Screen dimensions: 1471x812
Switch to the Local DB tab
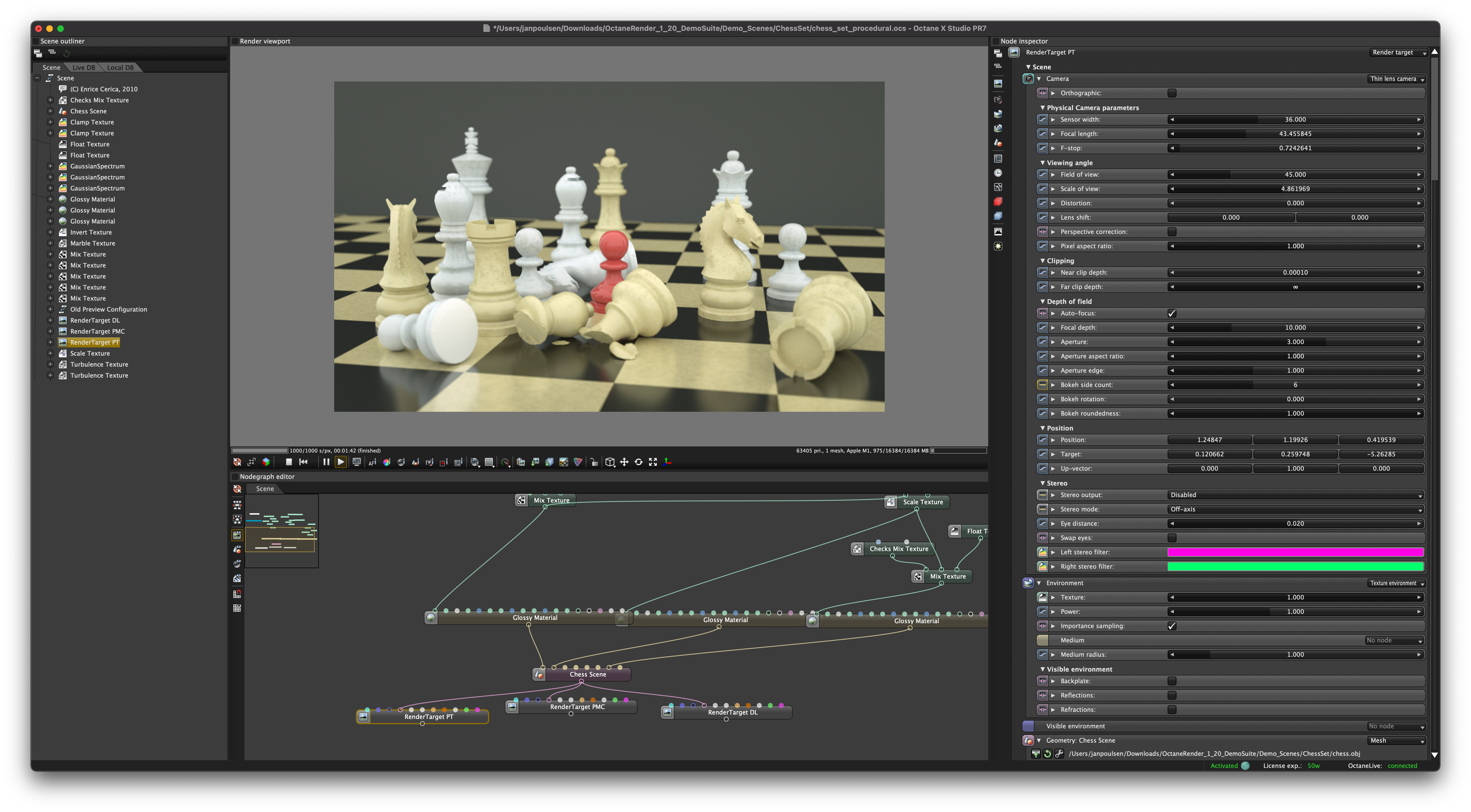click(x=120, y=67)
